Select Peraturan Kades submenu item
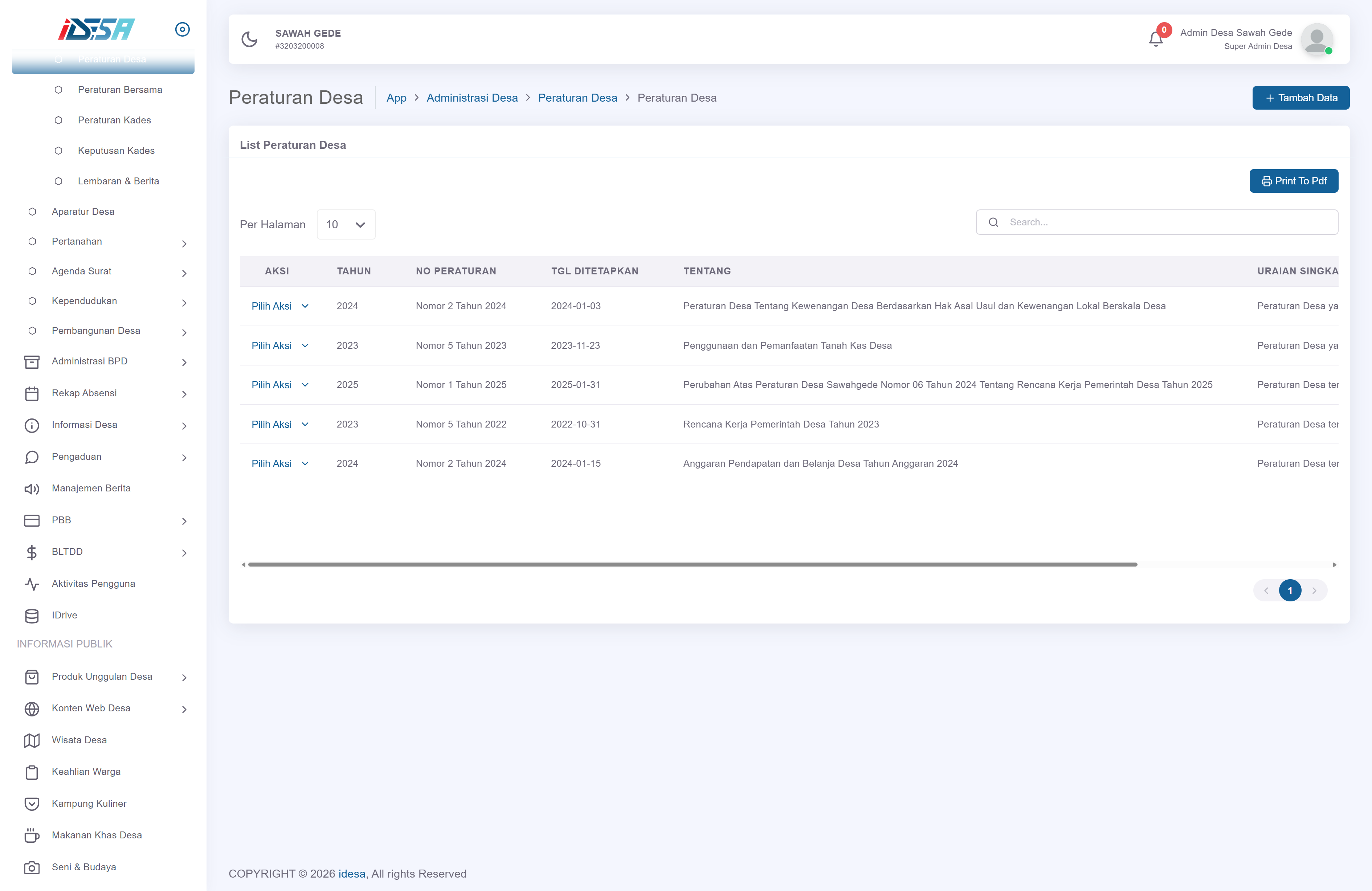This screenshot has height=891, width=1372. pos(114,120)
